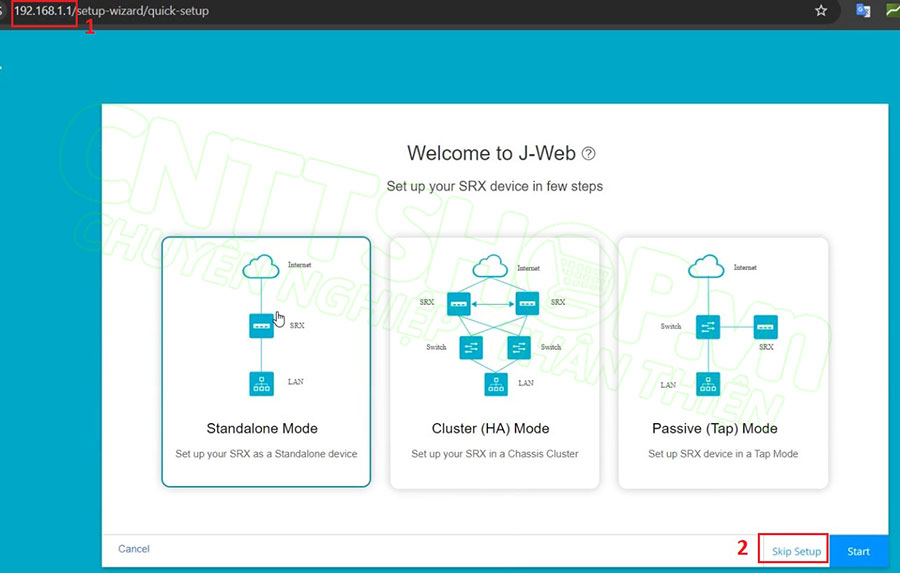
Task: Click the Switch icon in Passive Mode diagram
Action: click(708, 326)
